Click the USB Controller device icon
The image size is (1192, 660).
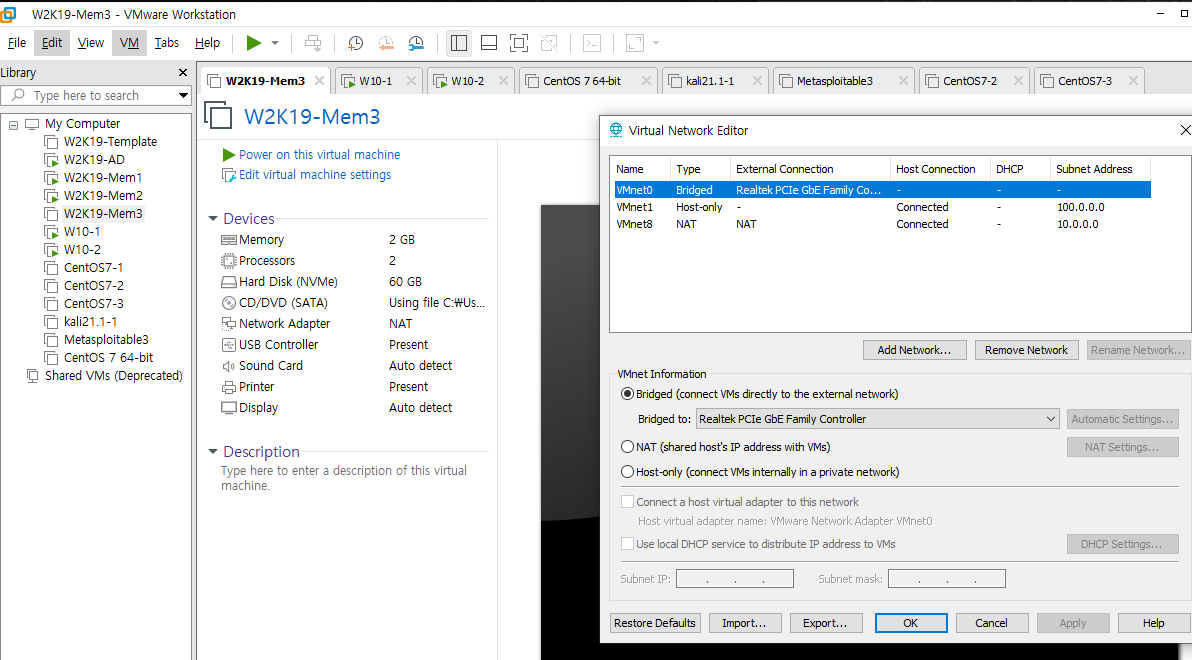229,345
